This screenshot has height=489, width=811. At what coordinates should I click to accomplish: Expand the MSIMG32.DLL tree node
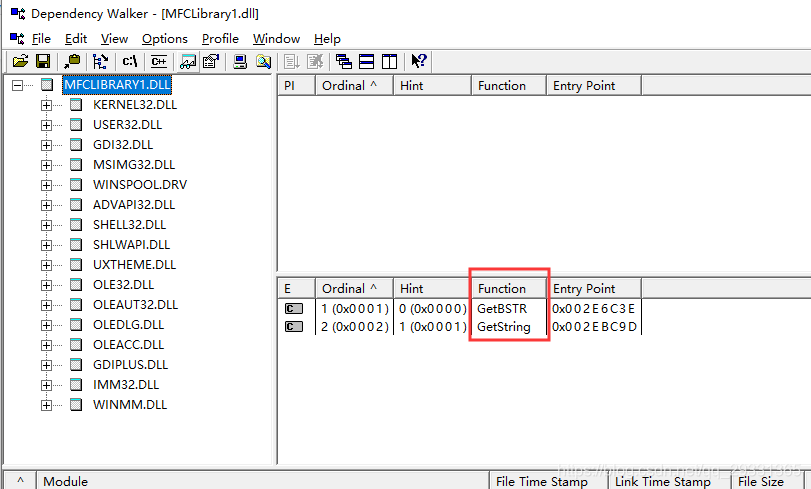(47, 165)
